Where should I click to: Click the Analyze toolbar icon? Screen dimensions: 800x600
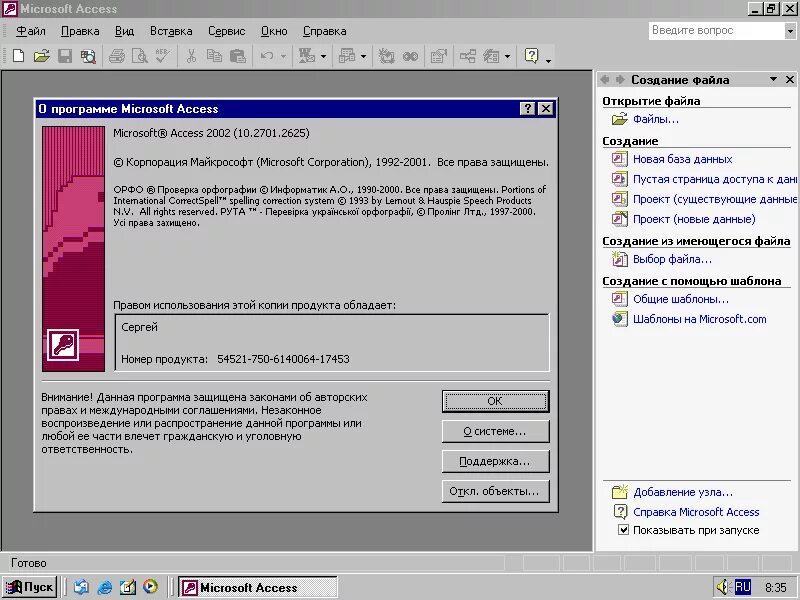coord(347,56)
